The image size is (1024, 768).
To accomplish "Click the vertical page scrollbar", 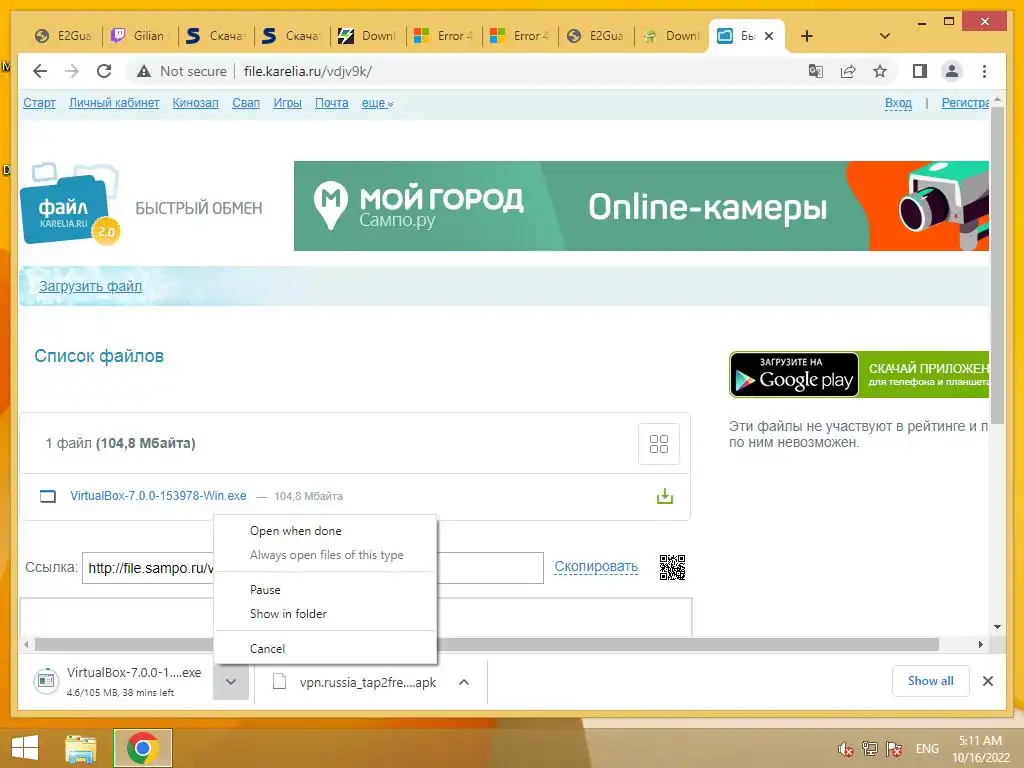I will 997,264.
